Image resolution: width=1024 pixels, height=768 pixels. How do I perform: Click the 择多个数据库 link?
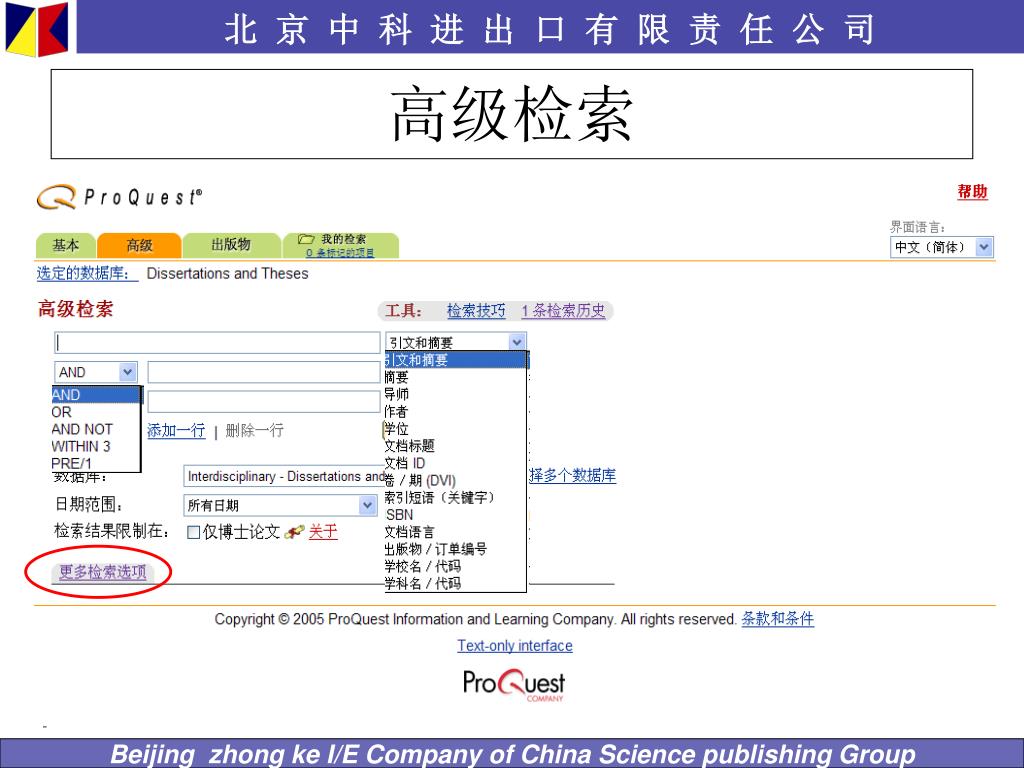click(573, 475)
